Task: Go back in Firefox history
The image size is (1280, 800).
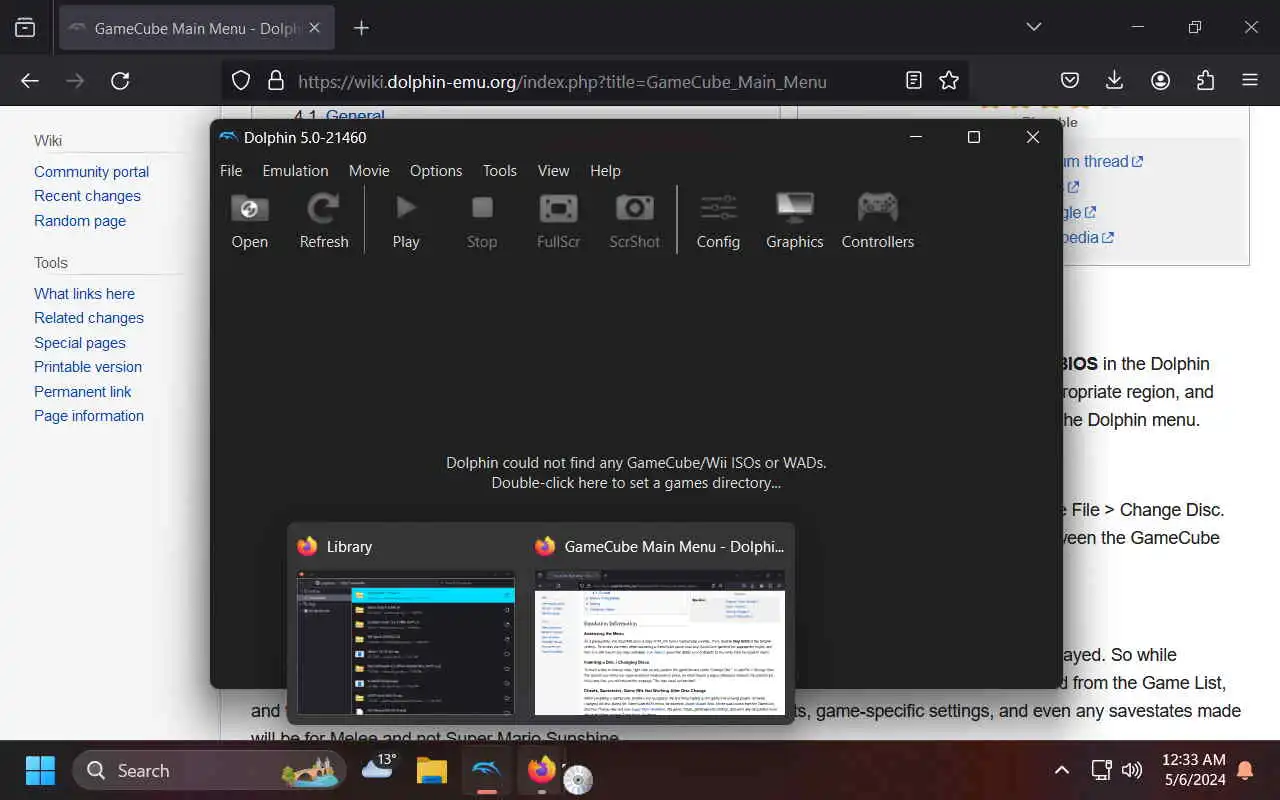Action: click(30, 81)
